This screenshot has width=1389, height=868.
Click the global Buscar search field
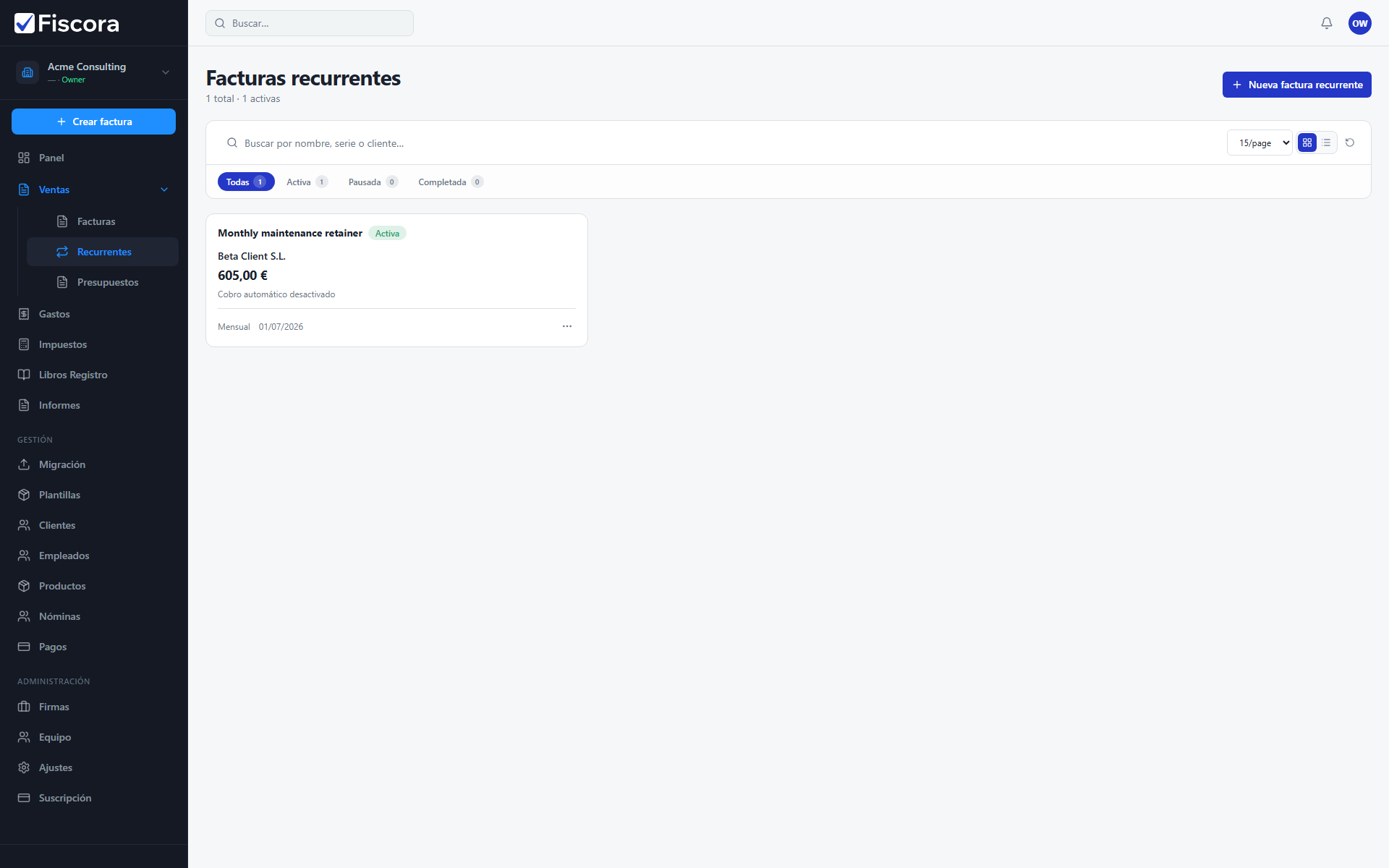(310, 23)
